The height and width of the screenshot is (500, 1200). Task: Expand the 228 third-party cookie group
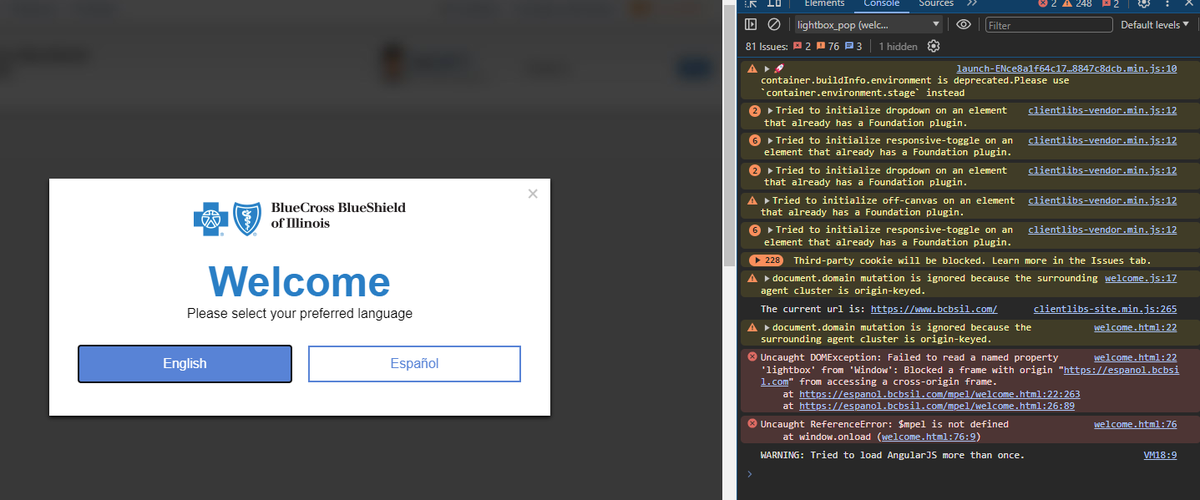766,260
